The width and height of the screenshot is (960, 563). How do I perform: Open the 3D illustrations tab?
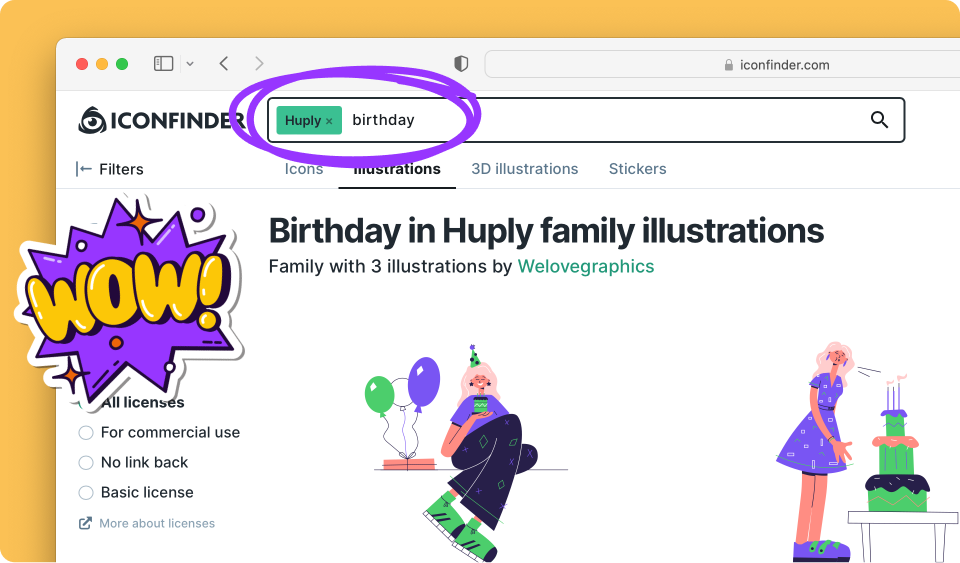(x=525, y=169)
